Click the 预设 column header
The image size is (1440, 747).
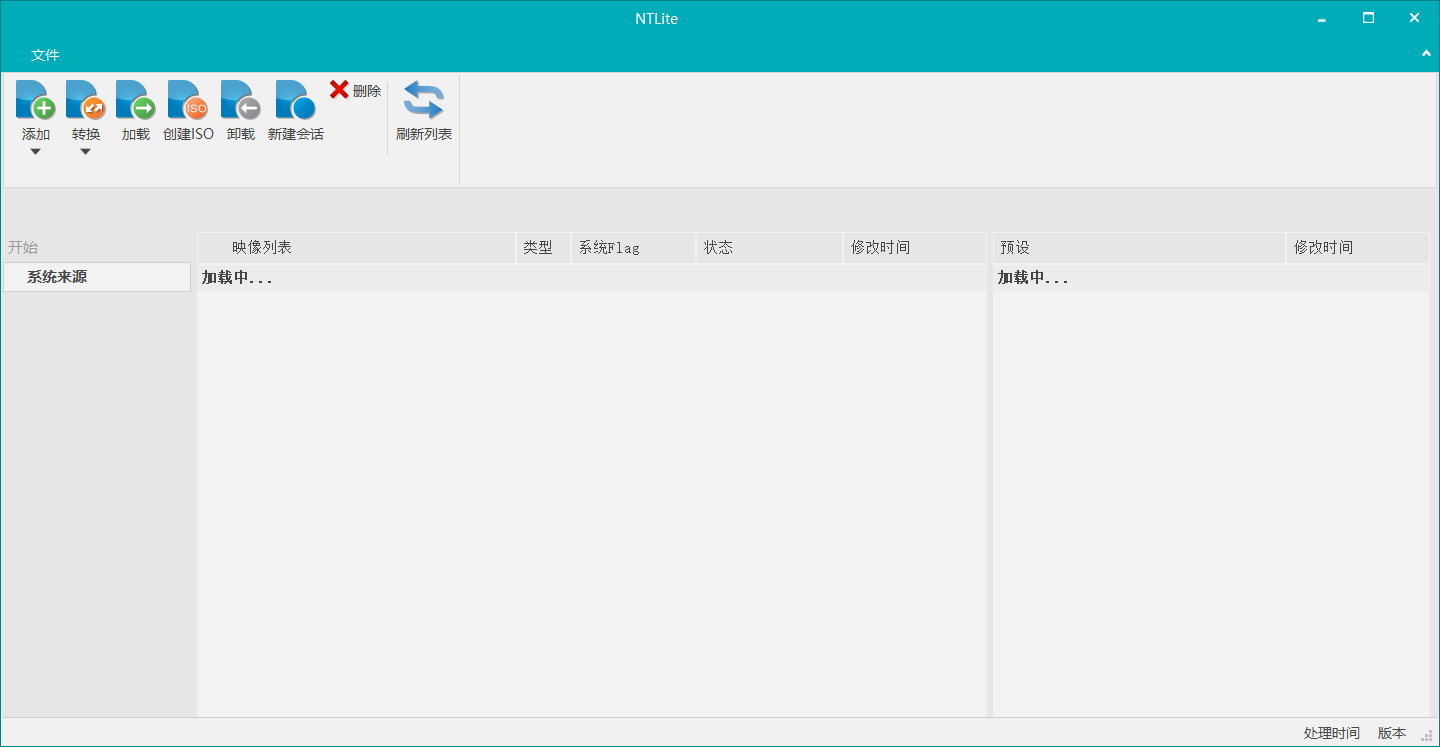(x=1139, y=247)
